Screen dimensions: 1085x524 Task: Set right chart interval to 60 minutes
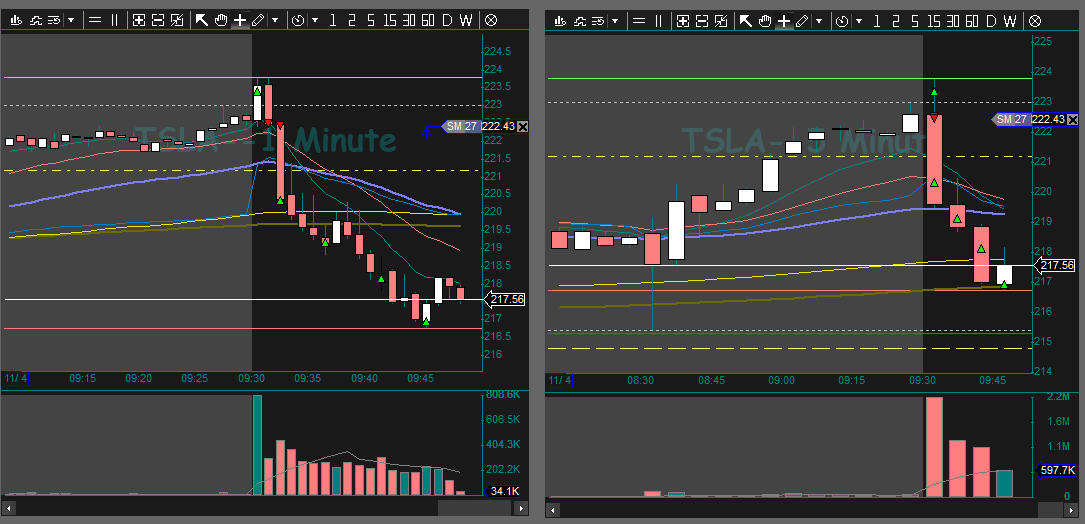[x=972, y=21]
